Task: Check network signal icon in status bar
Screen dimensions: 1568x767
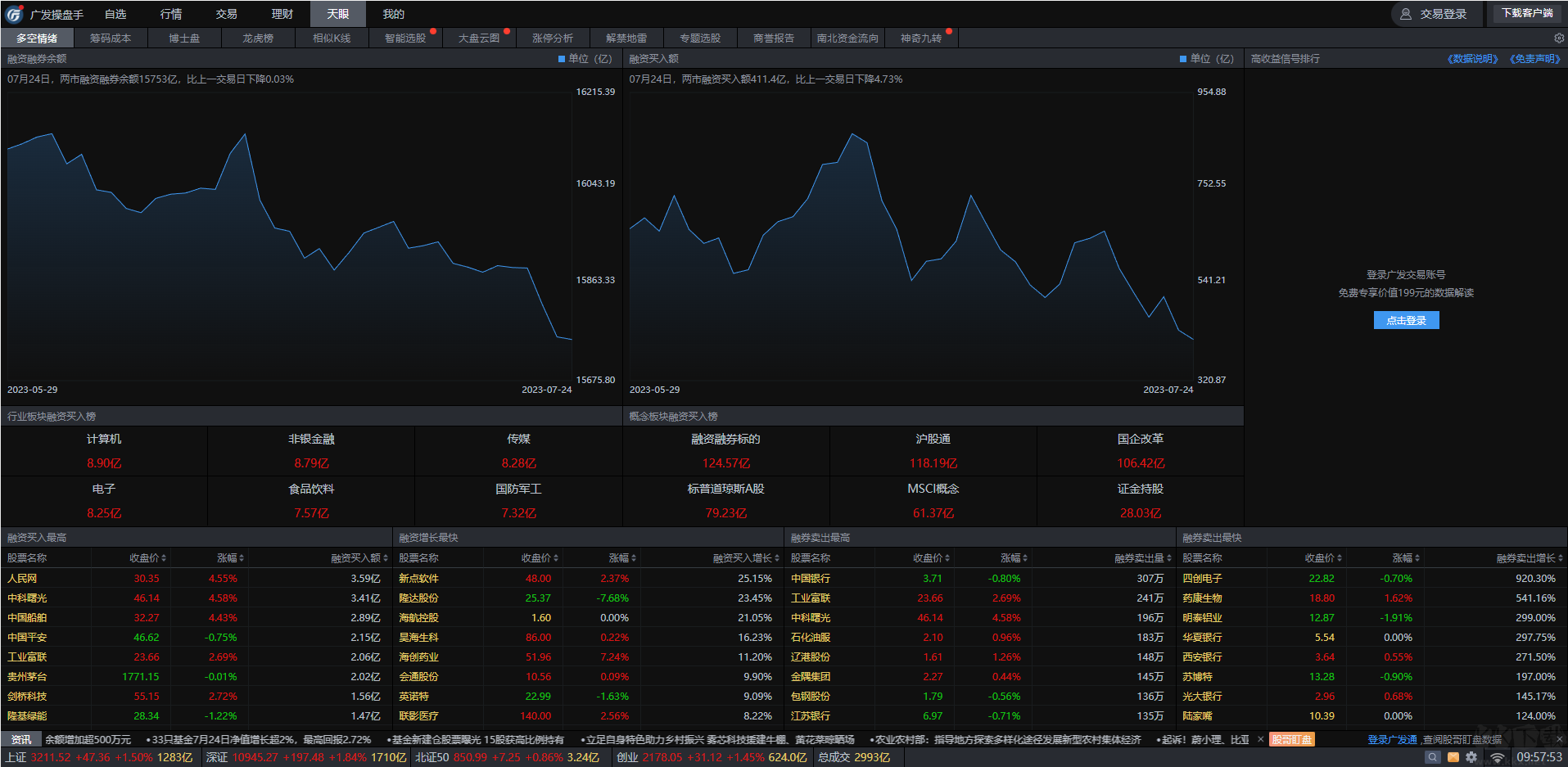Action: (x=1497, y=757)
